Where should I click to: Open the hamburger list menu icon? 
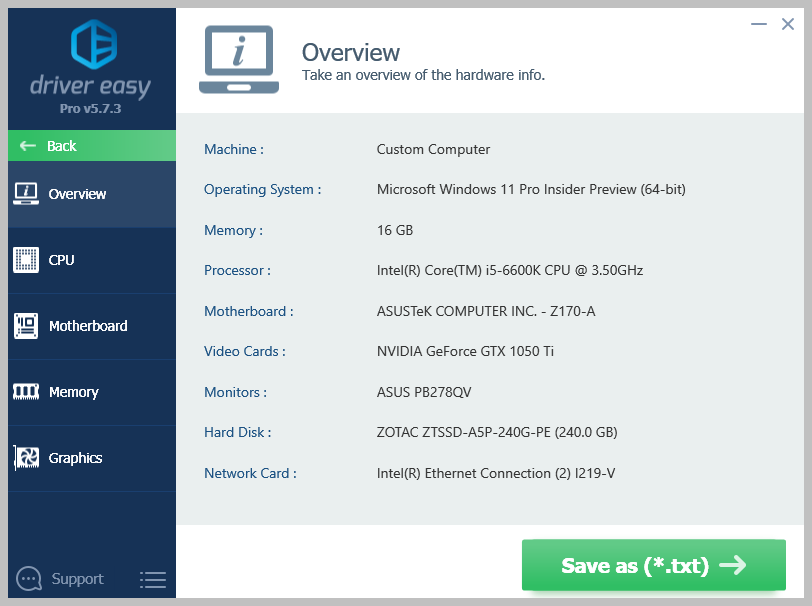pos(153,580)
